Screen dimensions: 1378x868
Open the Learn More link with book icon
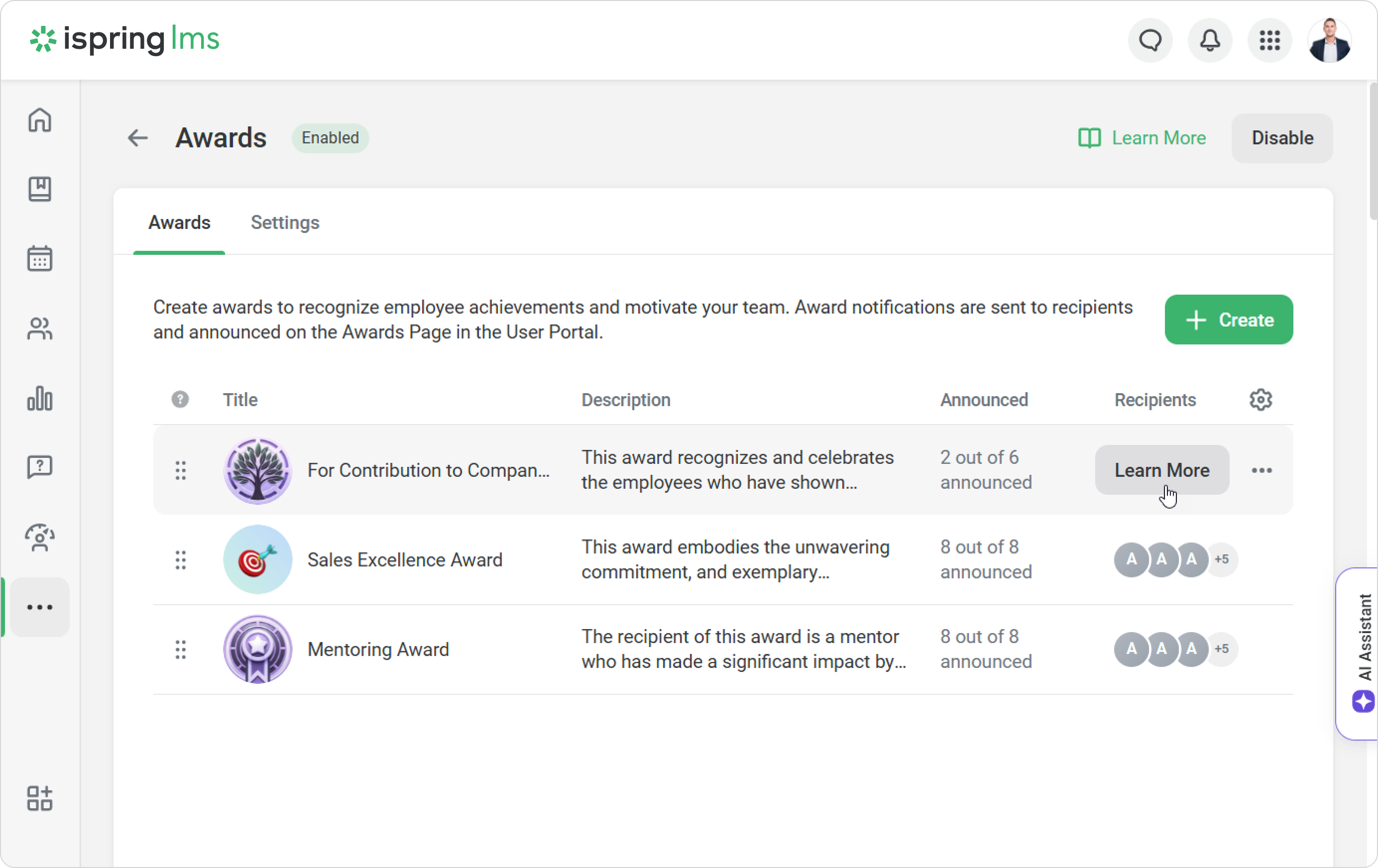tap(1142, 138)
